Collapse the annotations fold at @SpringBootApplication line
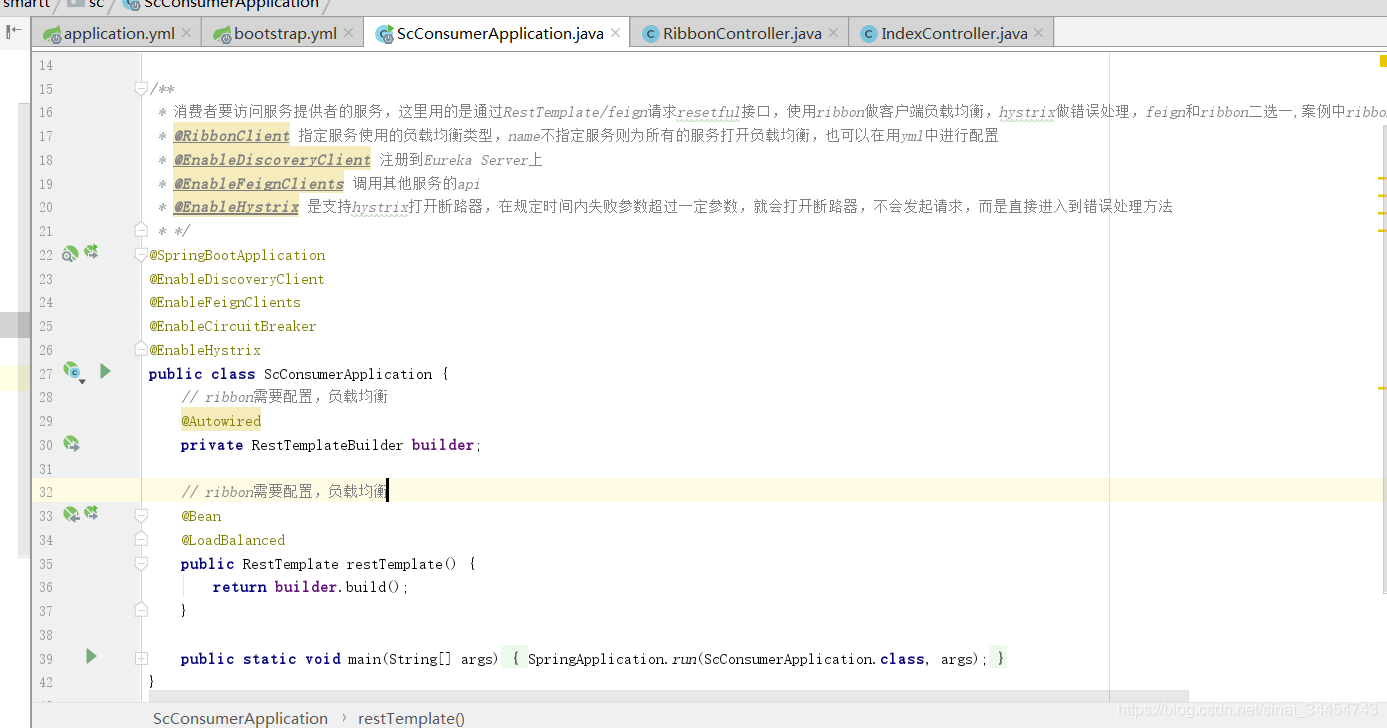This screenshot has width=1387, height=728. pos(141,255)
